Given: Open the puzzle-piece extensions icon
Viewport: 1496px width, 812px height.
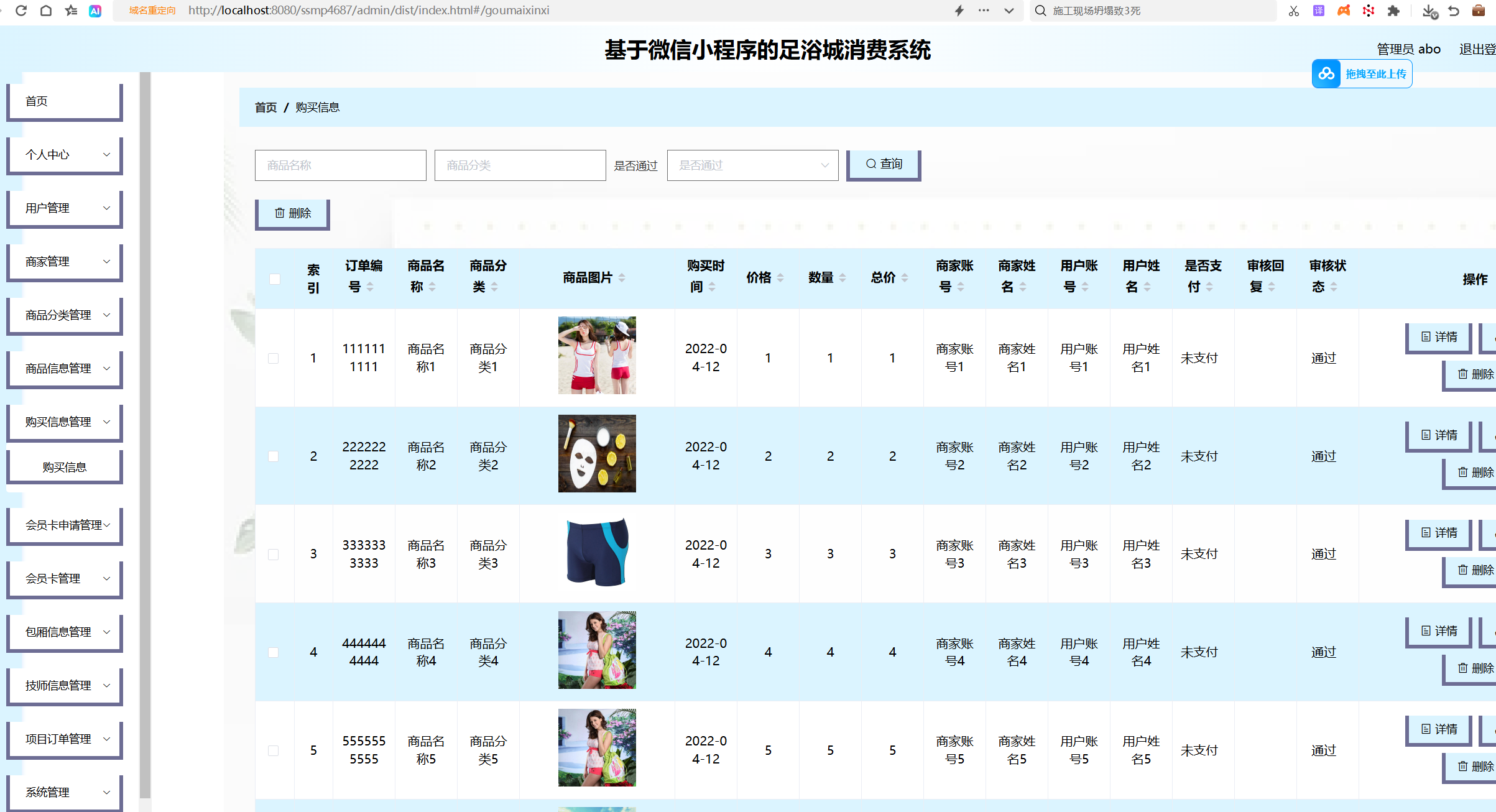Looking at the screenshot, I should point(1393,11).
